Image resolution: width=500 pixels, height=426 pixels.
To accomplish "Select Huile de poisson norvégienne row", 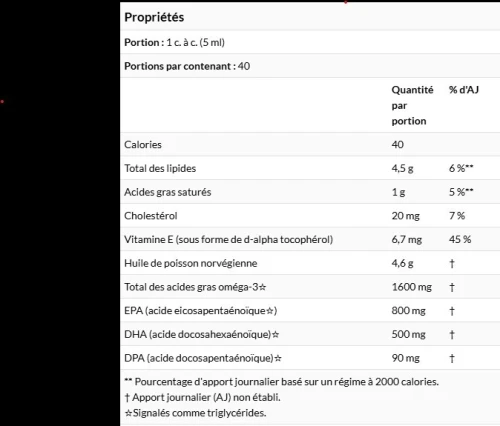I will [310, 263].
